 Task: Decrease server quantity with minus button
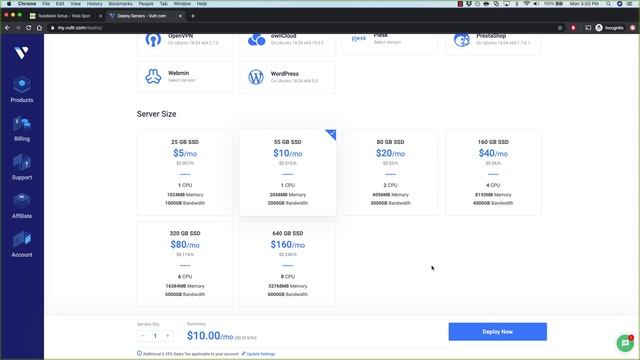143,336
